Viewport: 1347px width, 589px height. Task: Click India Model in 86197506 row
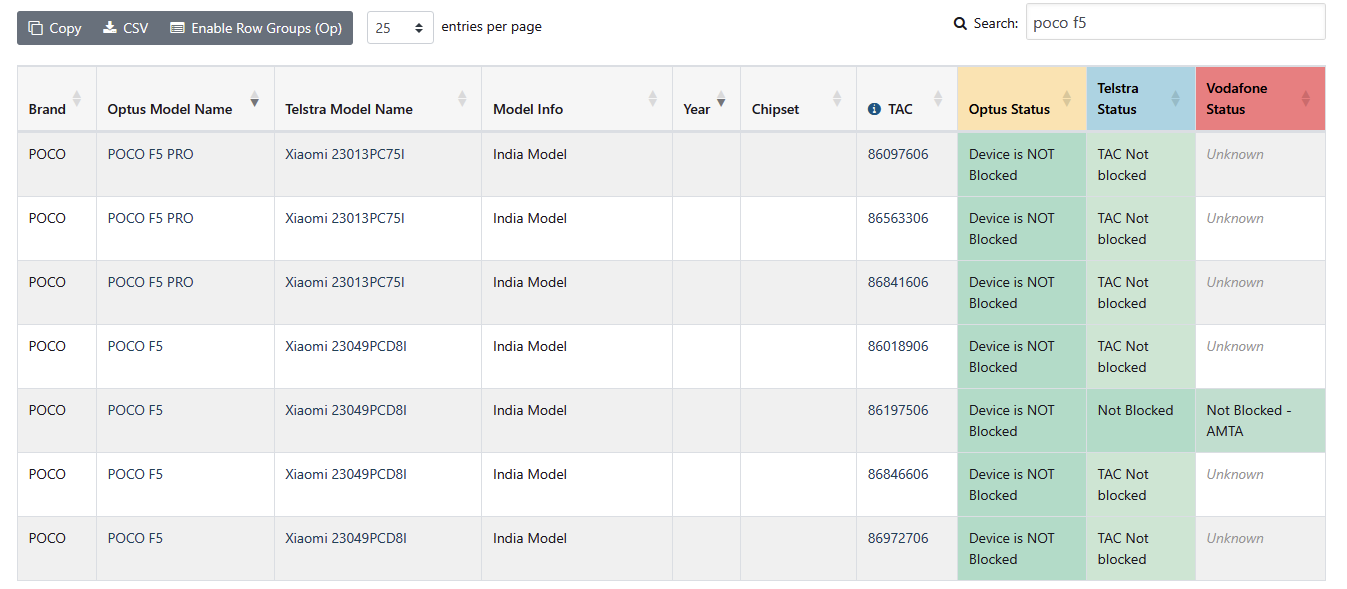pos(530,410)
